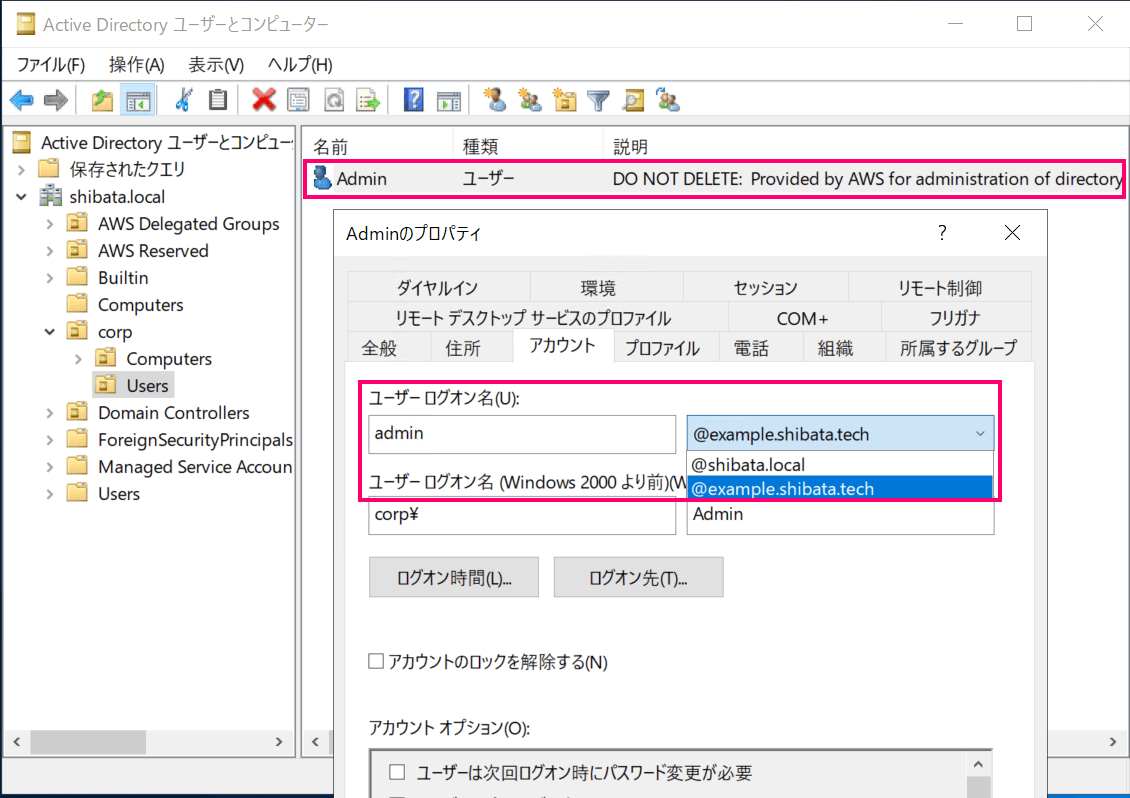Image resolution: width=1130 pixels, height=798 pixels.
Task: Open the 操作(A) menu
Action: (x=136, y=65)
